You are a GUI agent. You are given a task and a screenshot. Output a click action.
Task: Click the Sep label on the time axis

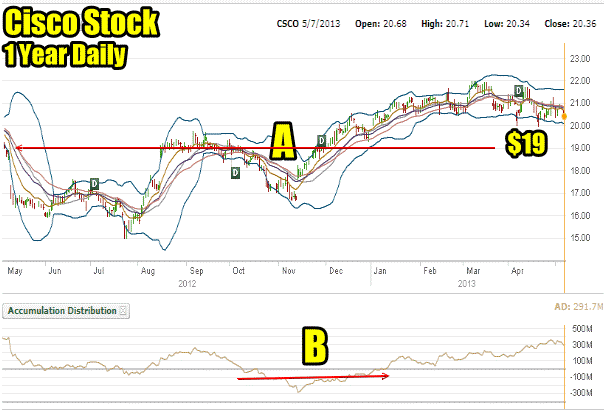point(197,271)
